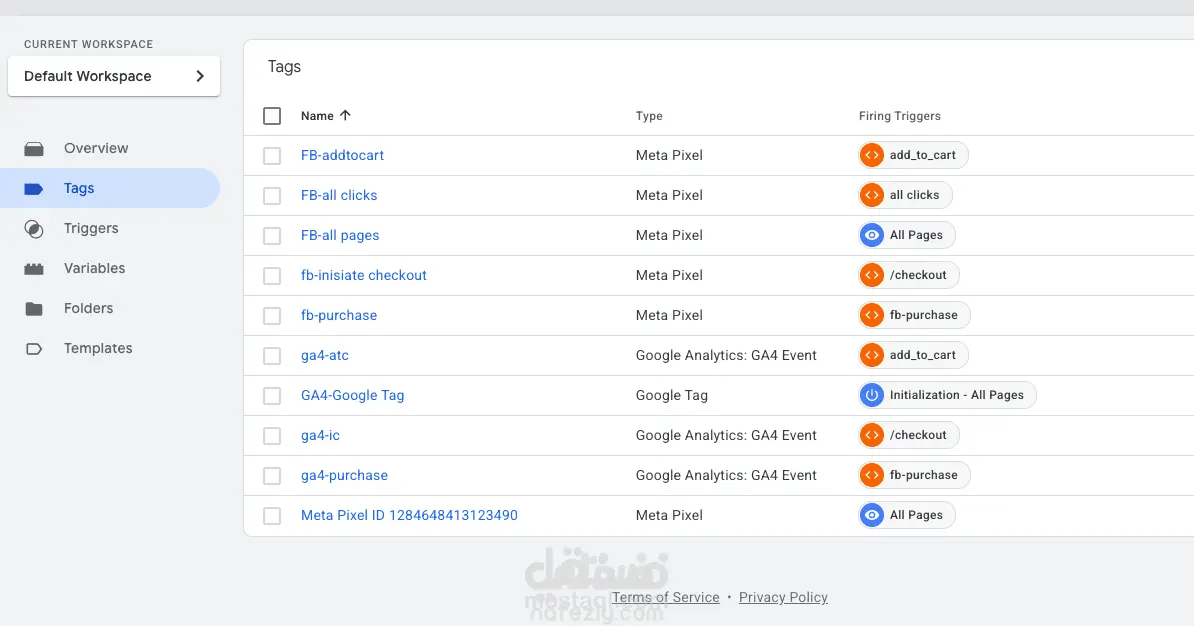
Task: Toggle Name column sort arrow
Action: [x=345, y=116]
